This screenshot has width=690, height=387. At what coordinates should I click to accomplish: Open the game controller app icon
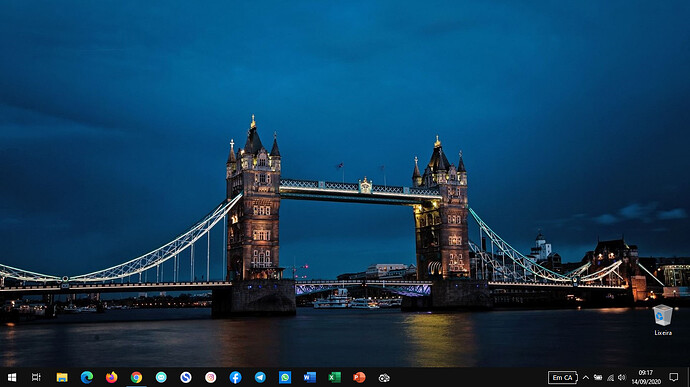point(384,377)
